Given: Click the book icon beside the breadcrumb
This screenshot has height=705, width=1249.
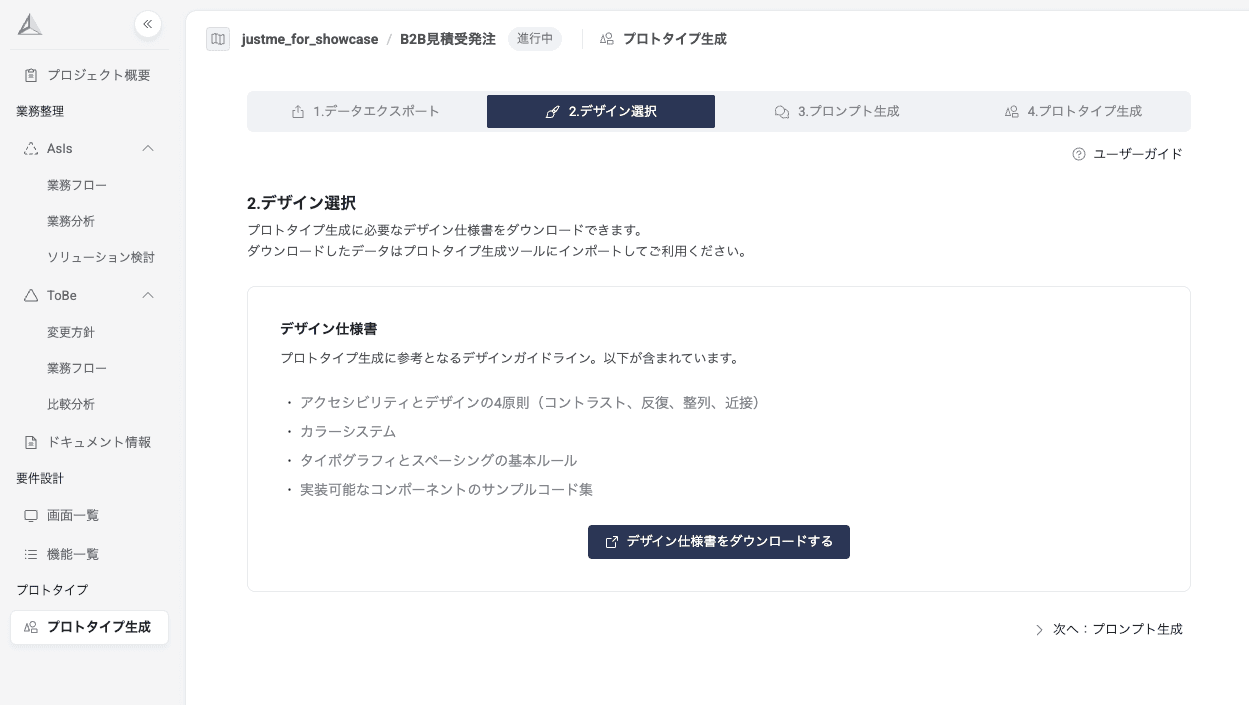Looking at the screenshot, I should tap(218, 39).
